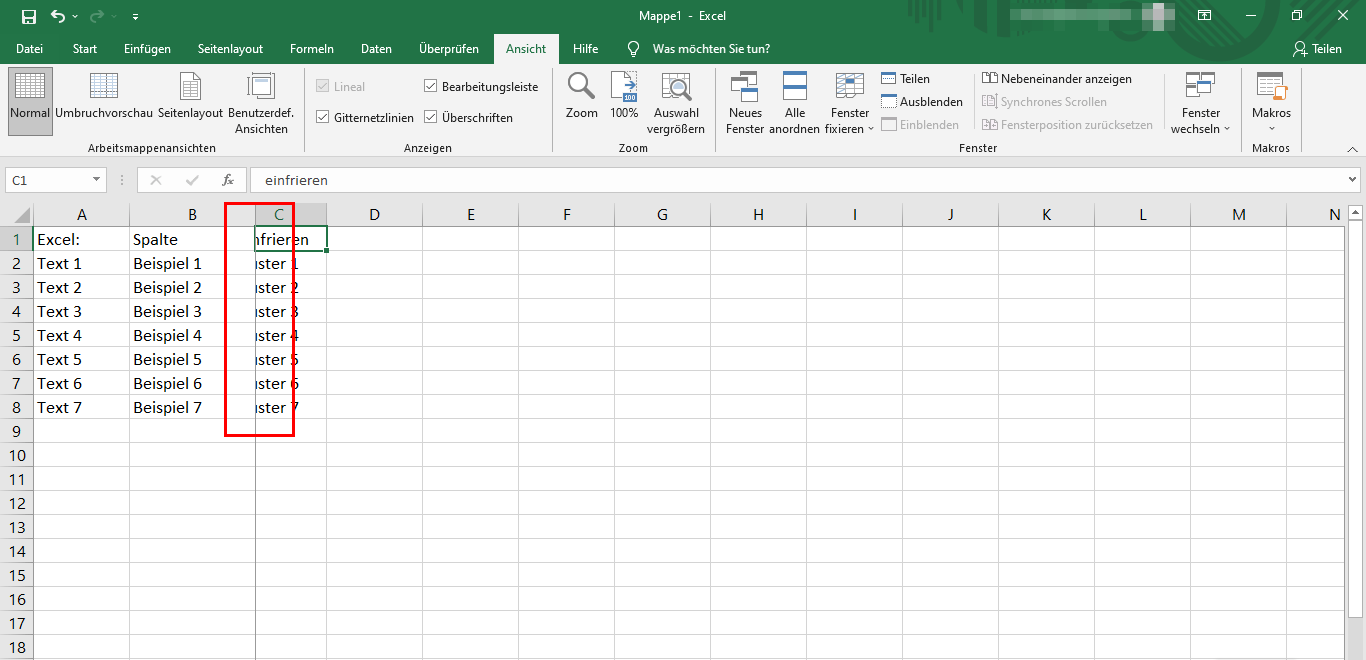Click the insert function fx icon

coord(228,180)
